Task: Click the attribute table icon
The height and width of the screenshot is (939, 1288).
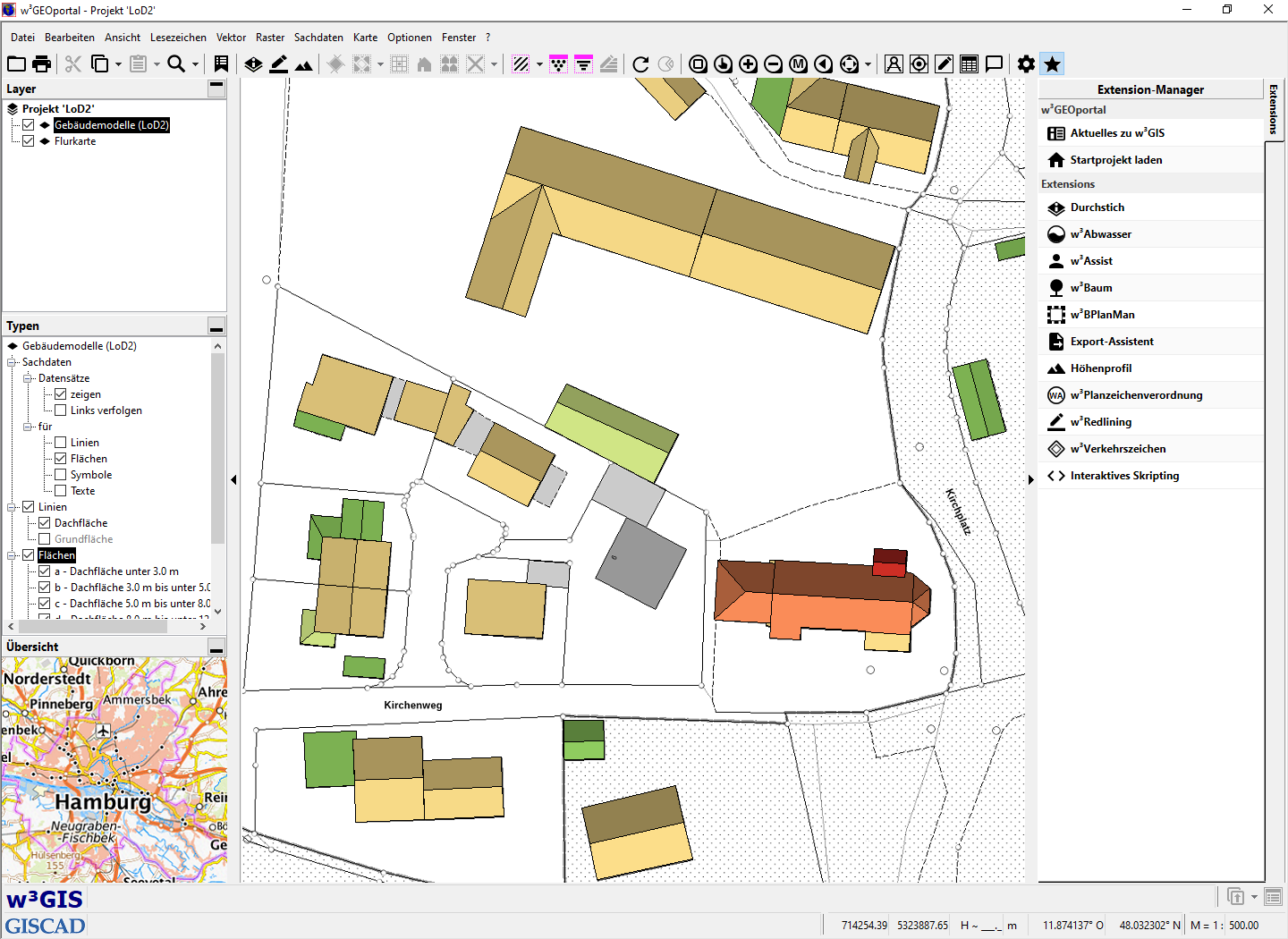Action: pyautogui.click(x=969, y=63)
